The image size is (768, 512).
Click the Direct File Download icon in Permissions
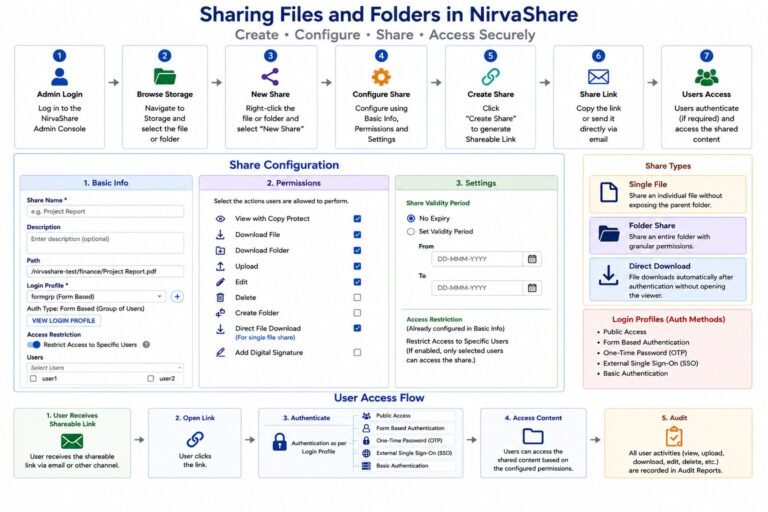click(220, 329)
